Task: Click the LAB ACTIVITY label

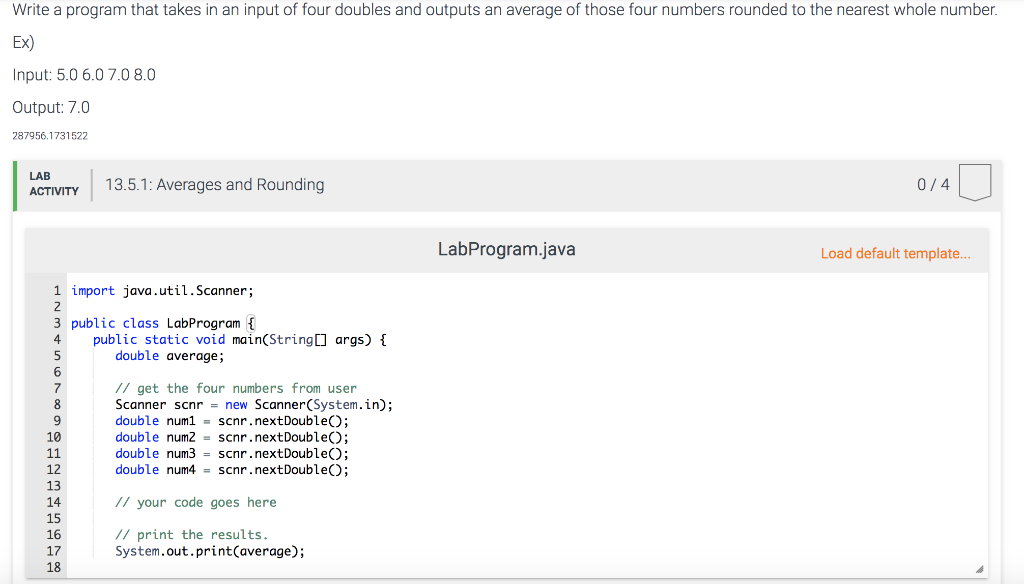Action: tap(54, 184)
